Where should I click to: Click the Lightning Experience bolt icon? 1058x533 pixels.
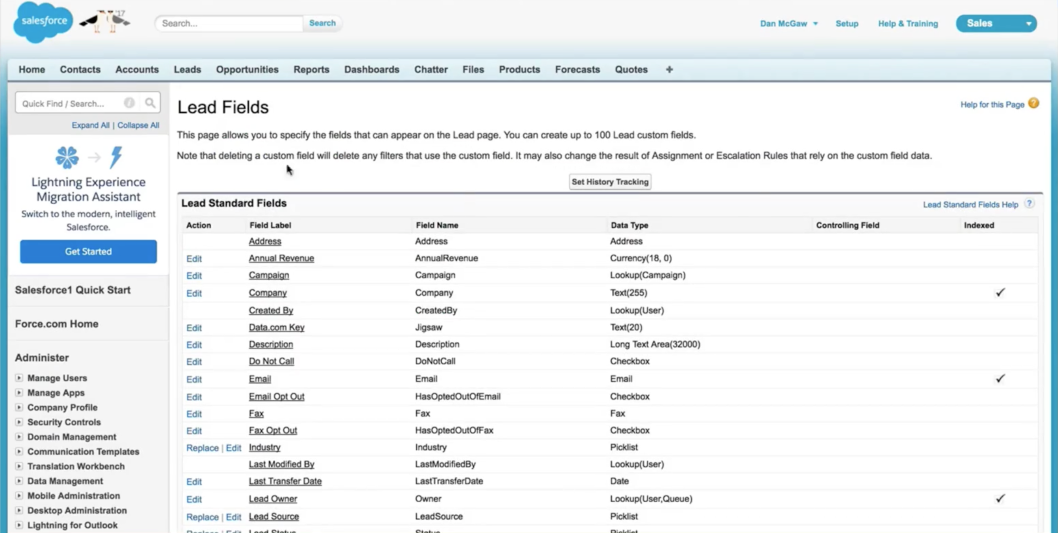pos(116,157)
